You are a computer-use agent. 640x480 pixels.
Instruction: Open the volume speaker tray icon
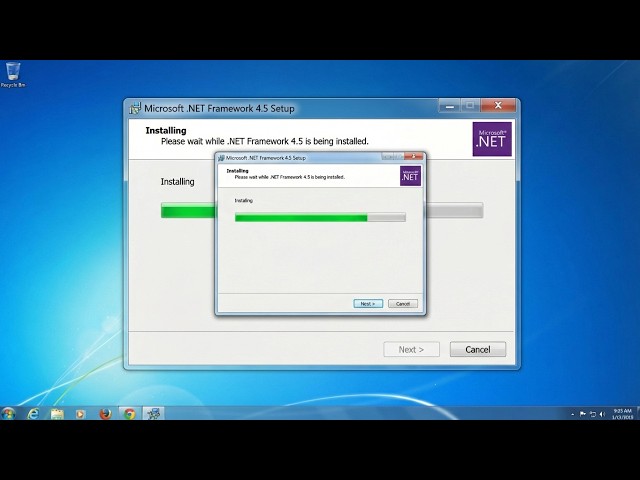click(602, 414)
